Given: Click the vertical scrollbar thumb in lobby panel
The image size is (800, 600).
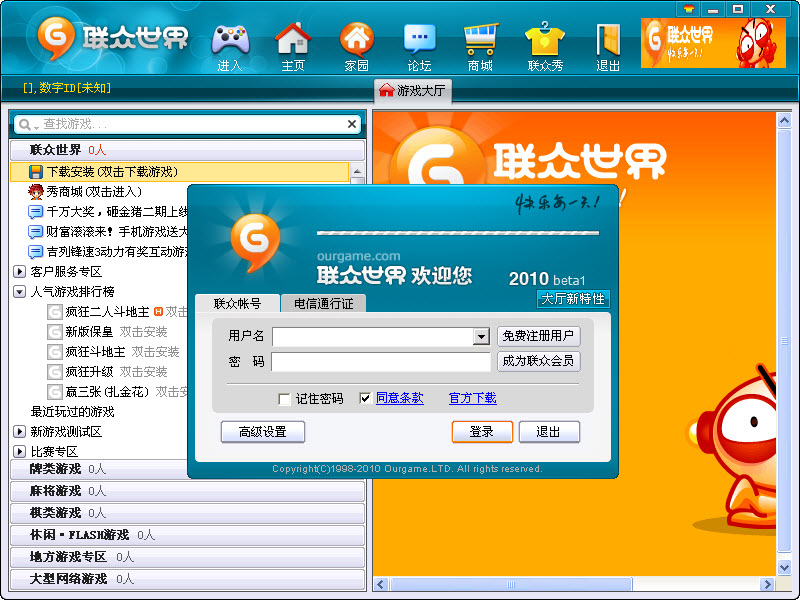Looking at the screenshot, I should [x=784, y=340].
